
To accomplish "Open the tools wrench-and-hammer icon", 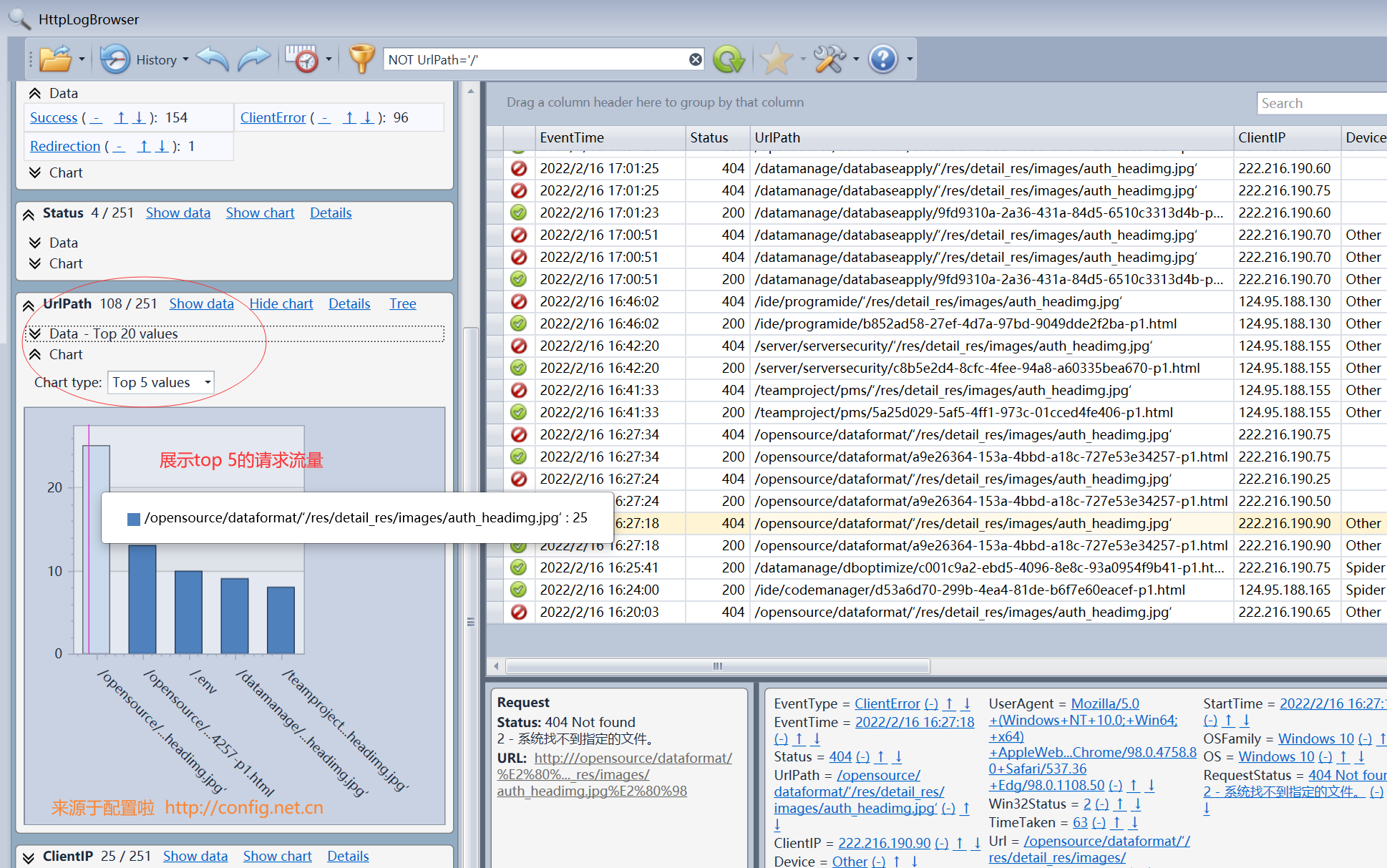I will click(x=829, y=59).
